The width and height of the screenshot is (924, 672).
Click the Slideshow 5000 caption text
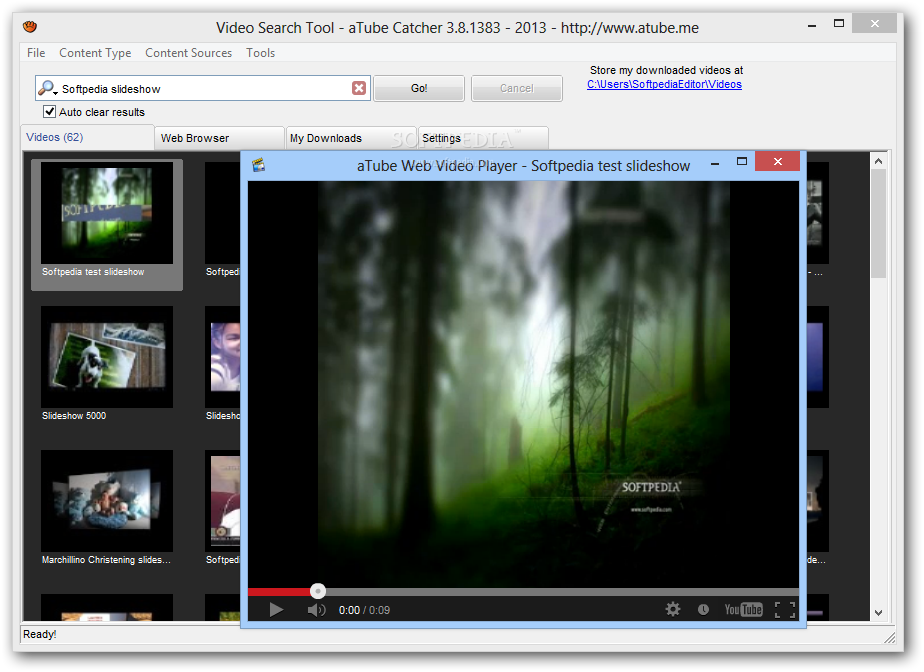[74, 416]
